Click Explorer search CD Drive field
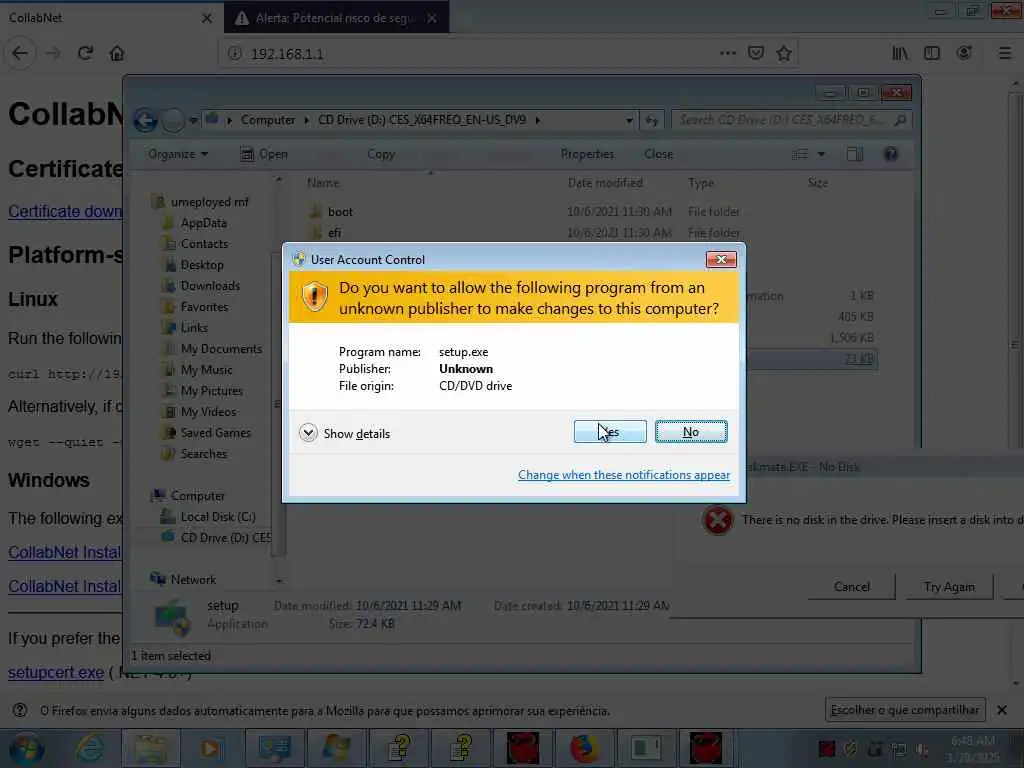The width and height of the screenshot is (1024, 768). point(792,120)
